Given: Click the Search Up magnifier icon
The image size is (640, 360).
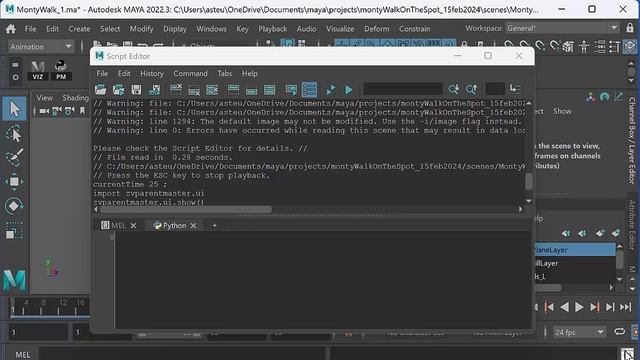Looking at the screenshot, I should 471,89.
